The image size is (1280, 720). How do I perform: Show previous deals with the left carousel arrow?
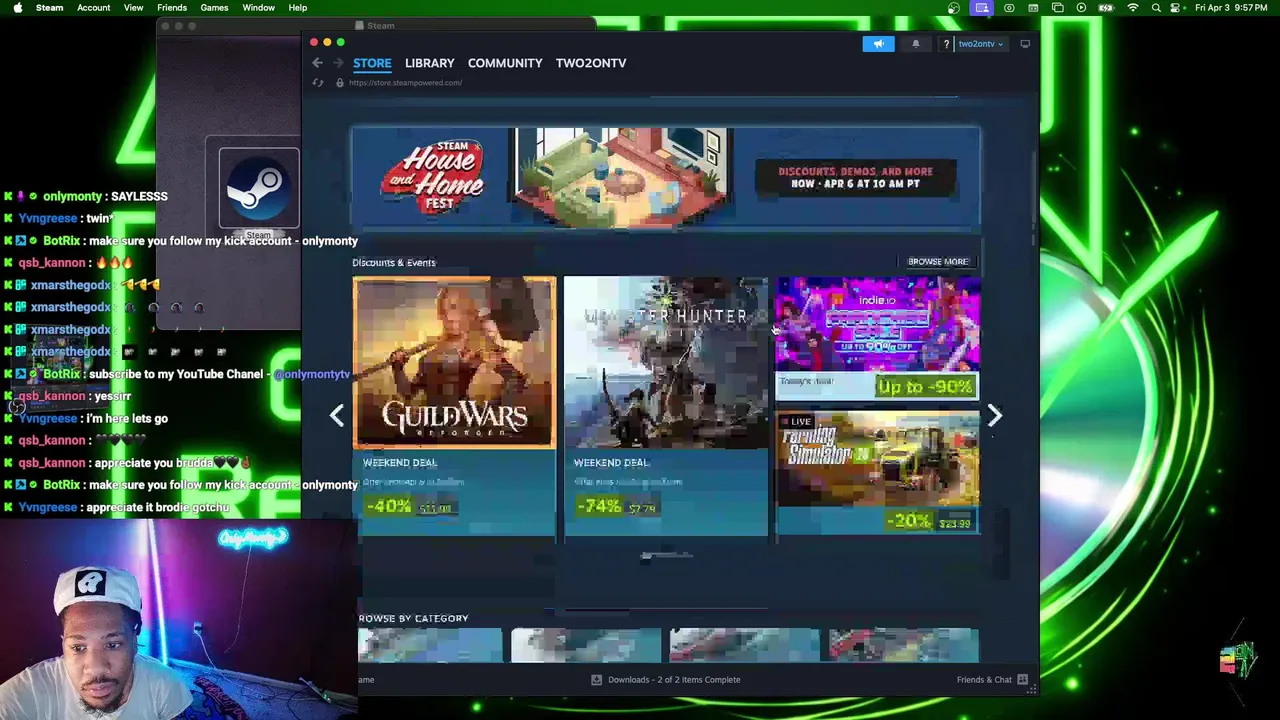tap(337, 415)
